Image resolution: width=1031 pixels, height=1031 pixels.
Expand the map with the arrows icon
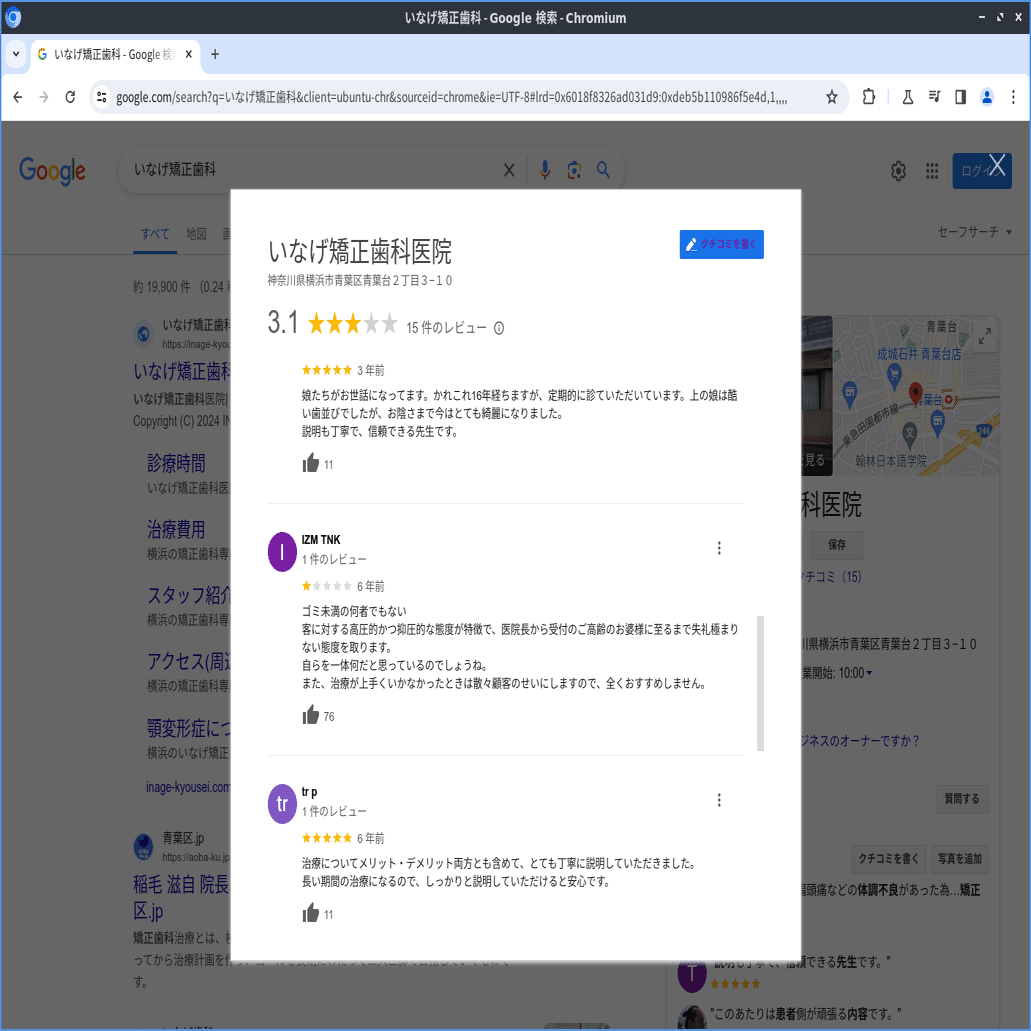(x=984, y=336)
